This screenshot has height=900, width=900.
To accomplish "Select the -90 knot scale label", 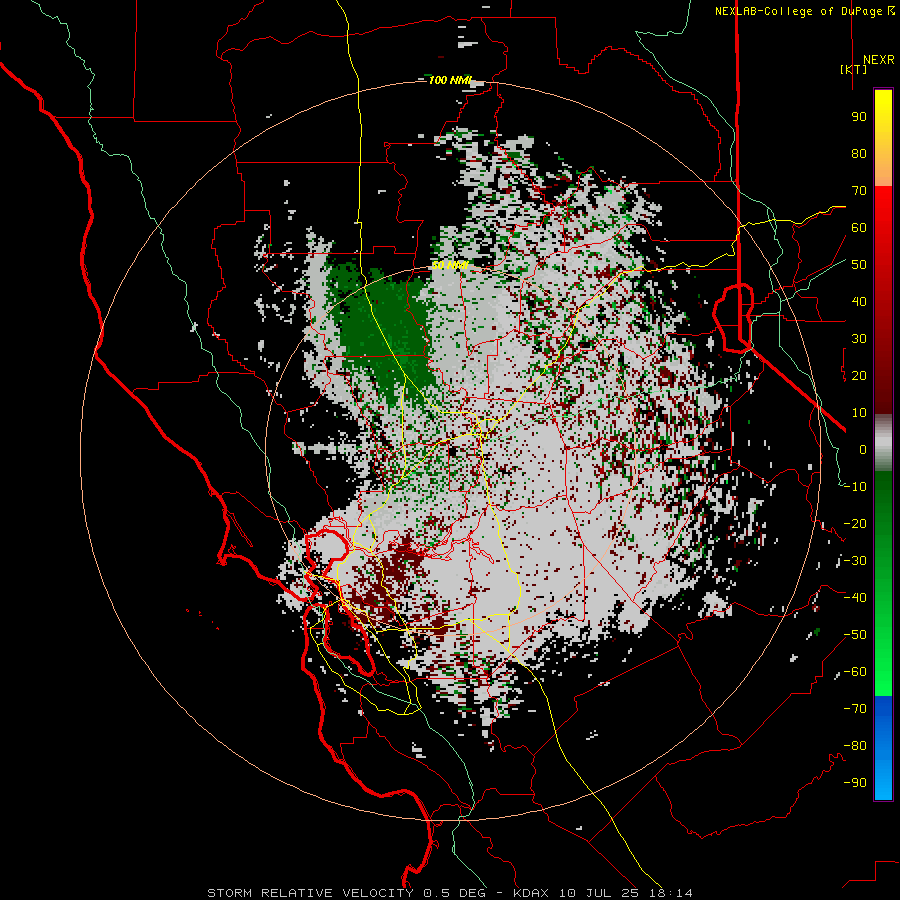I will (x=855, y=783).
